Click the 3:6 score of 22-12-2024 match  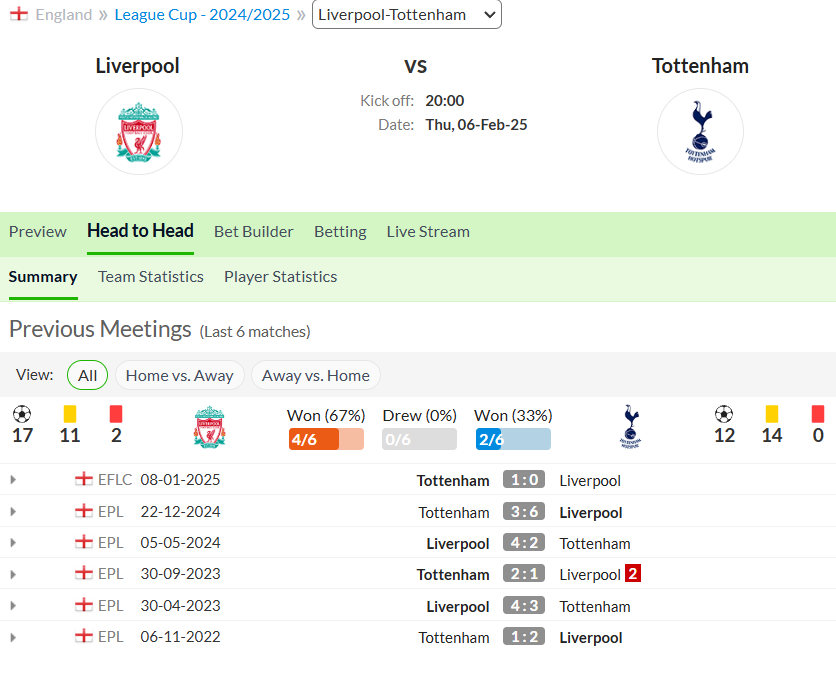[524, 512]
